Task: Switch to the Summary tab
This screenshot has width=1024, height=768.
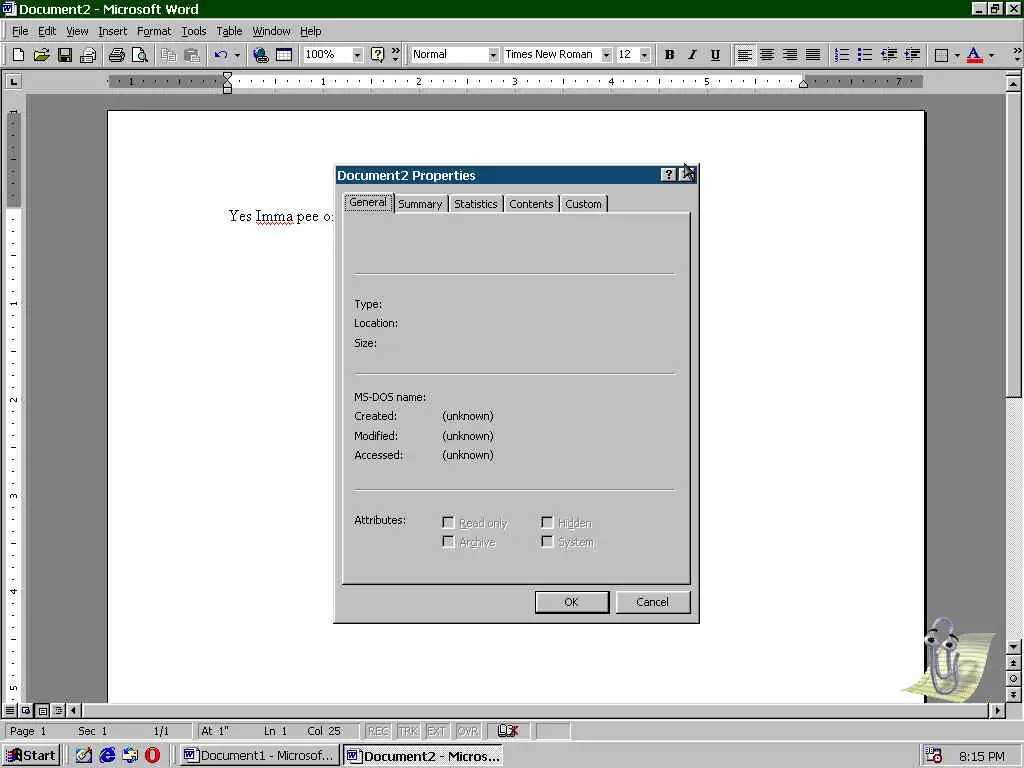Action: click(420, 204)
